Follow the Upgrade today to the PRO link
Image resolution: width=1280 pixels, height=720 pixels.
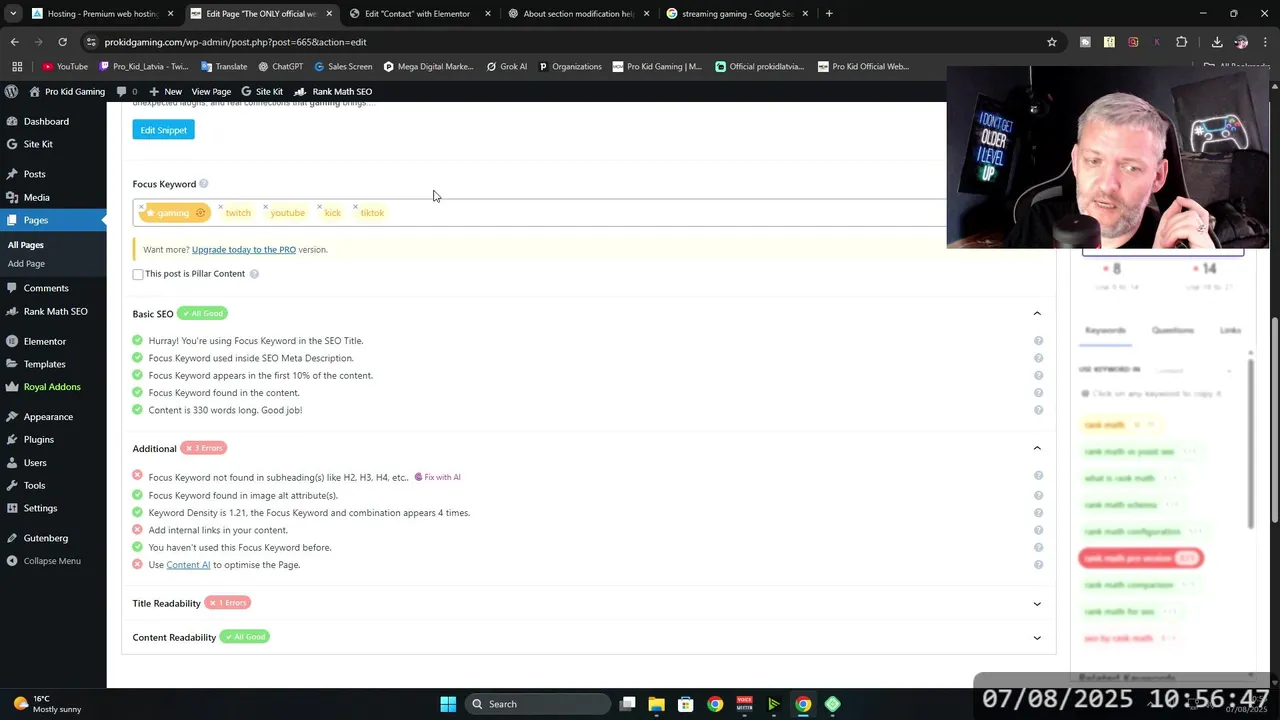pyautogui.click(x=243, y=250)
